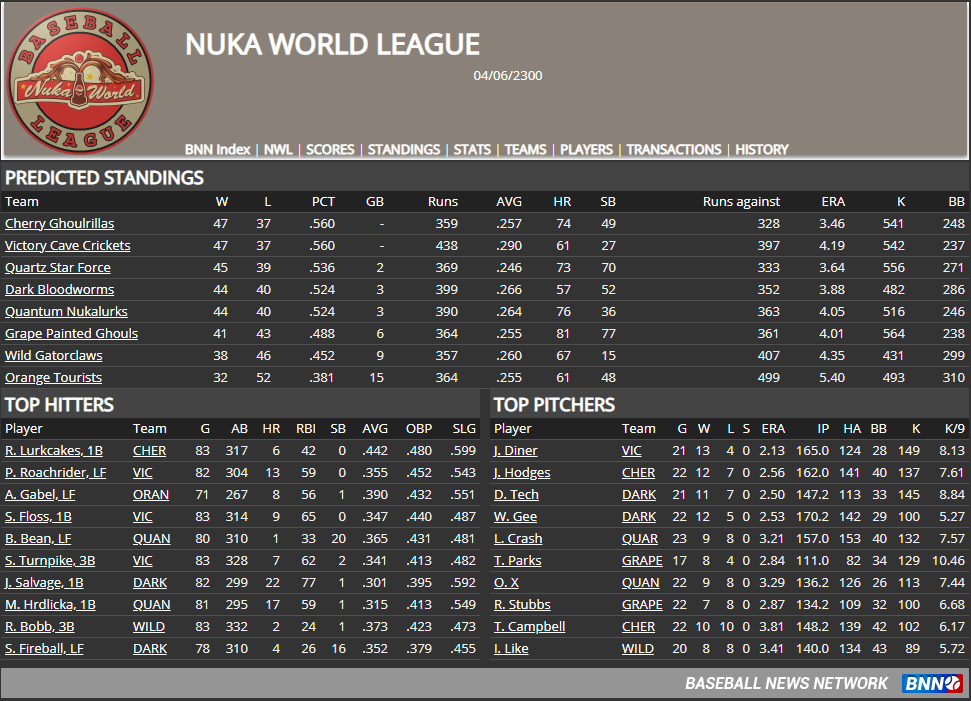Open the PLAYERS page
The width and height of the screenshot is (971, 701).
pos(586,149)
